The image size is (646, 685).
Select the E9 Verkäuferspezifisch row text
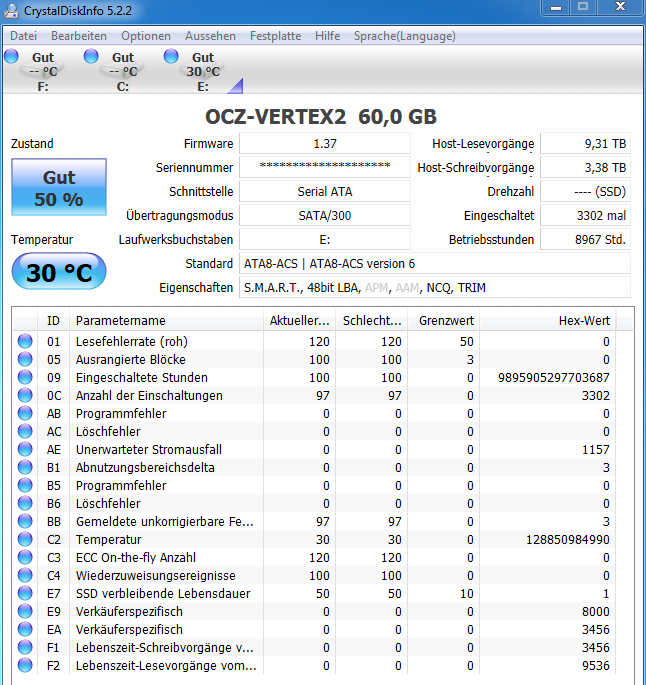129,612
